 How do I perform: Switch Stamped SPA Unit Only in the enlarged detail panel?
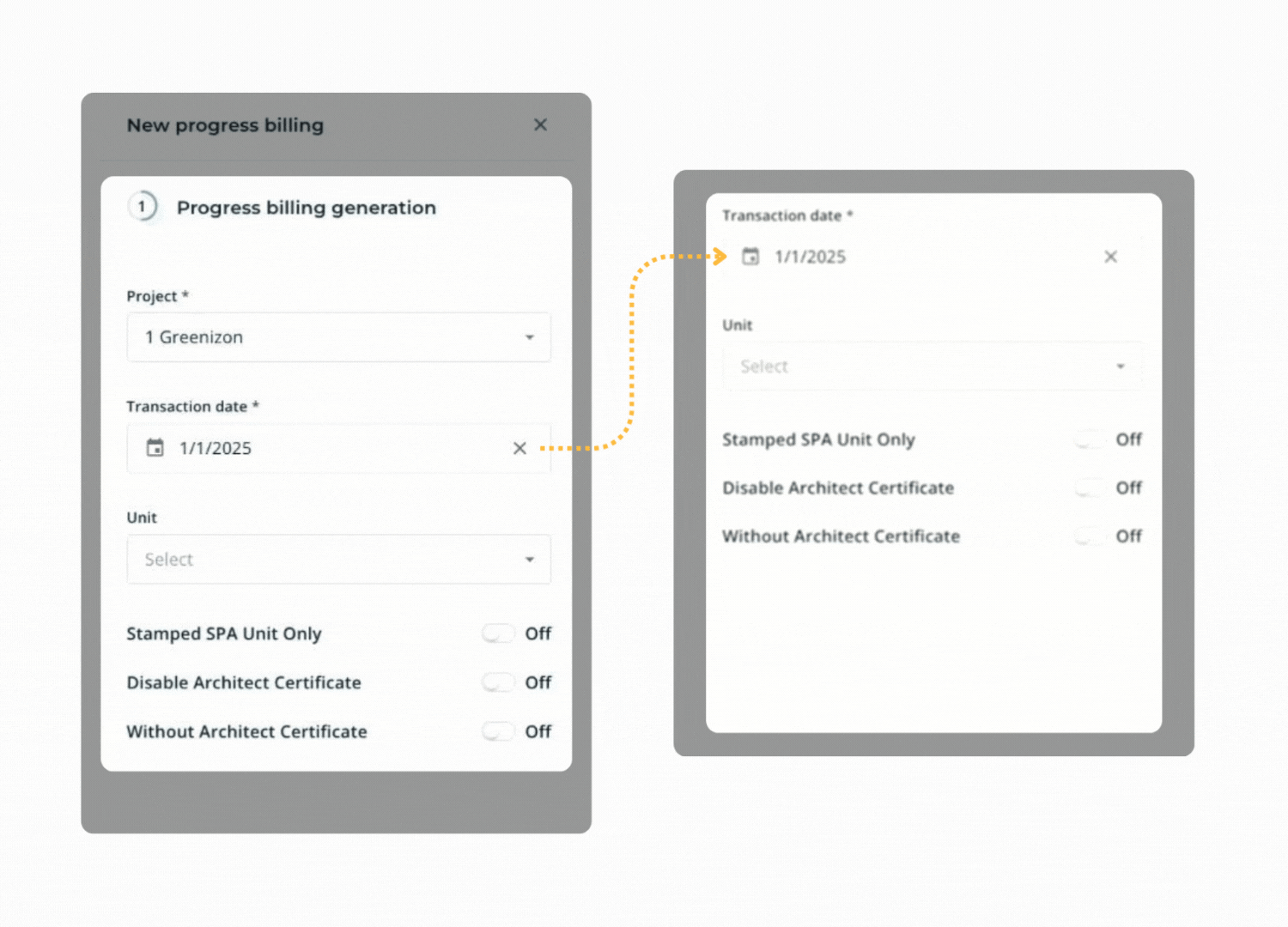(x=1090, y=439)
